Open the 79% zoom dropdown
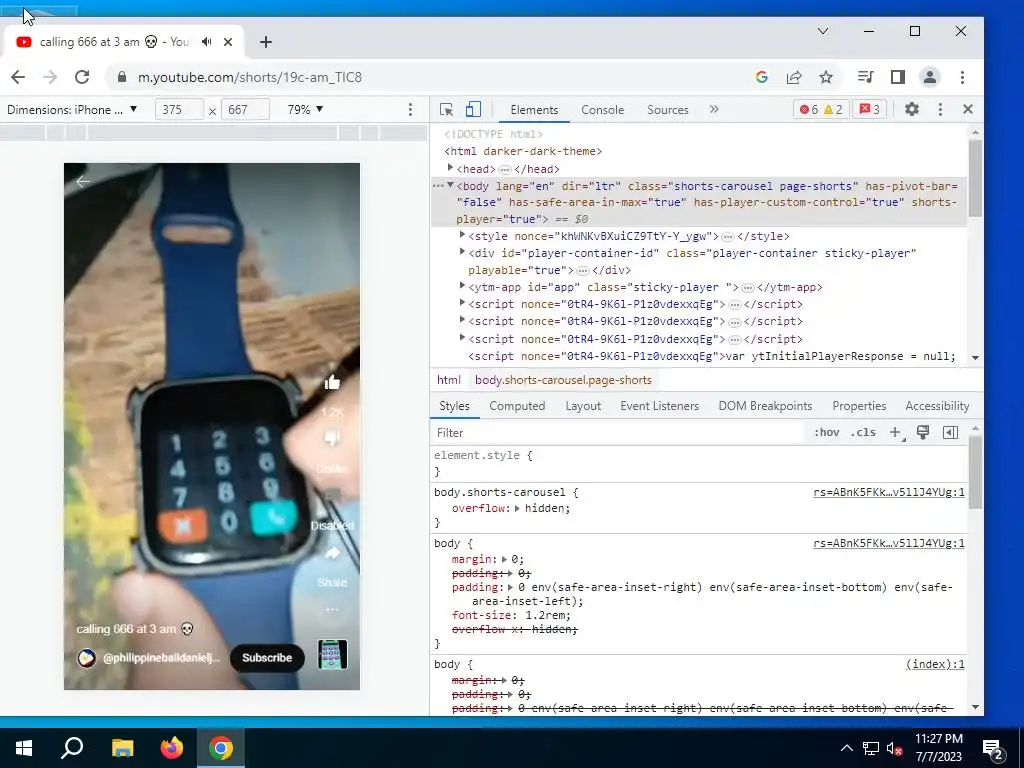1024x768 pixels. 305,110
